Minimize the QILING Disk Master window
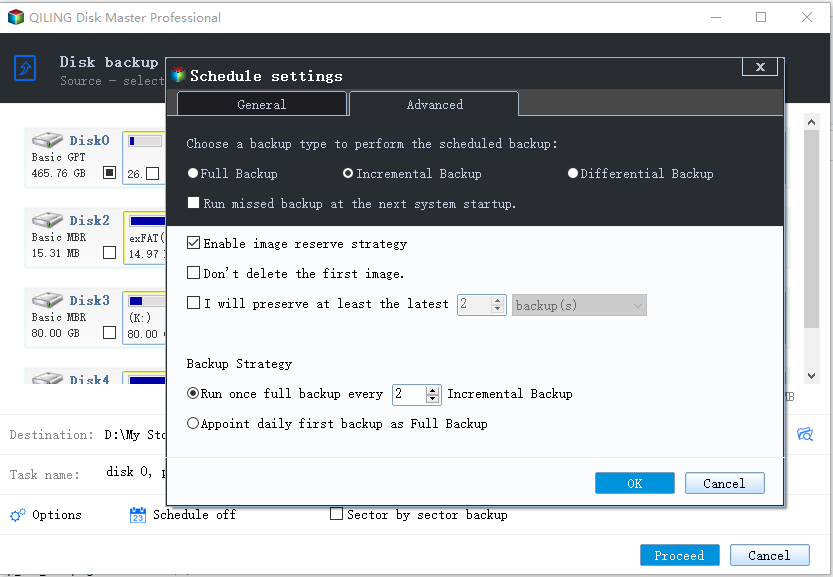 716,17
